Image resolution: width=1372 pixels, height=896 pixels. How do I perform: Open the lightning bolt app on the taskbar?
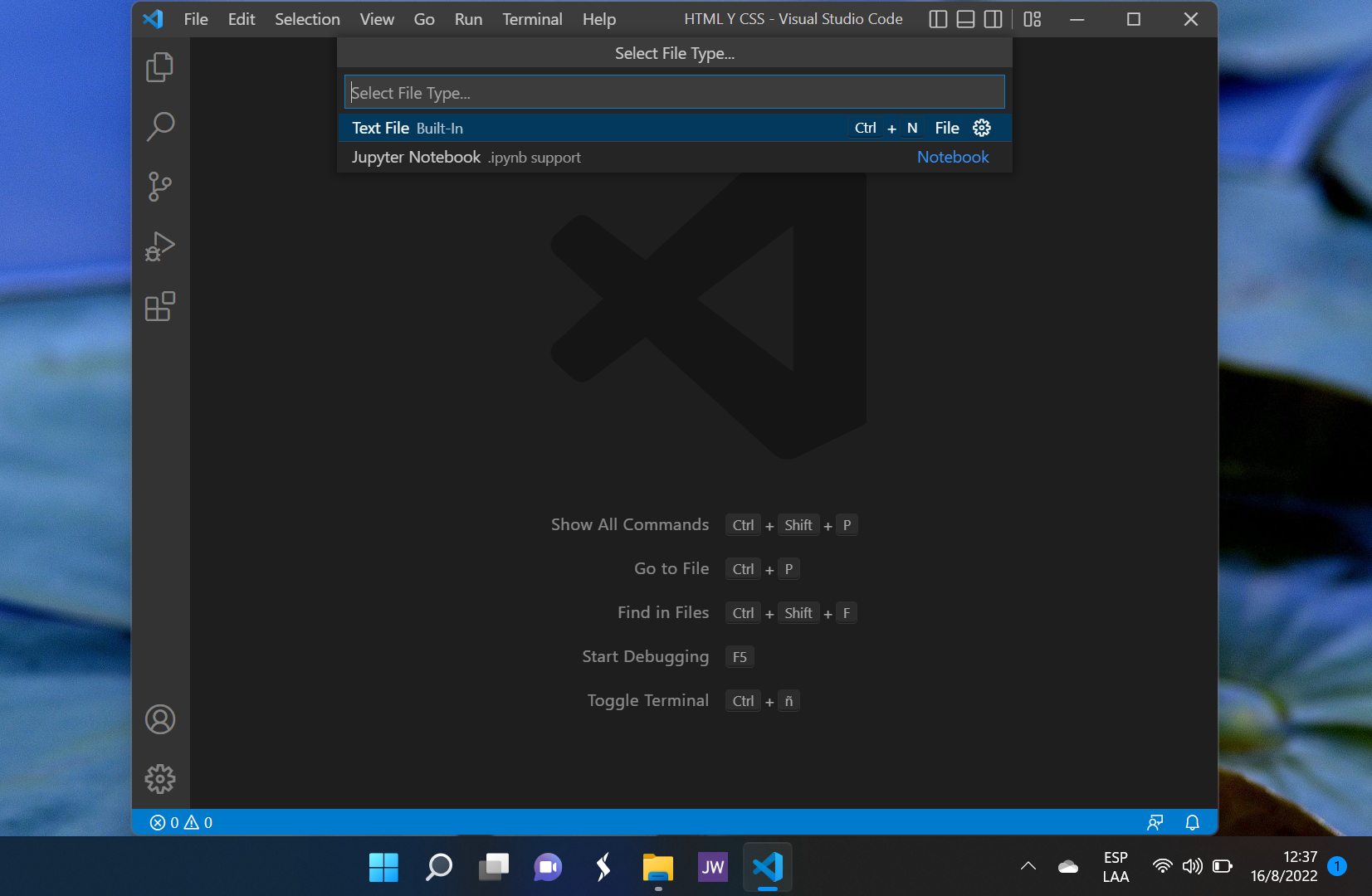(603, 867)
